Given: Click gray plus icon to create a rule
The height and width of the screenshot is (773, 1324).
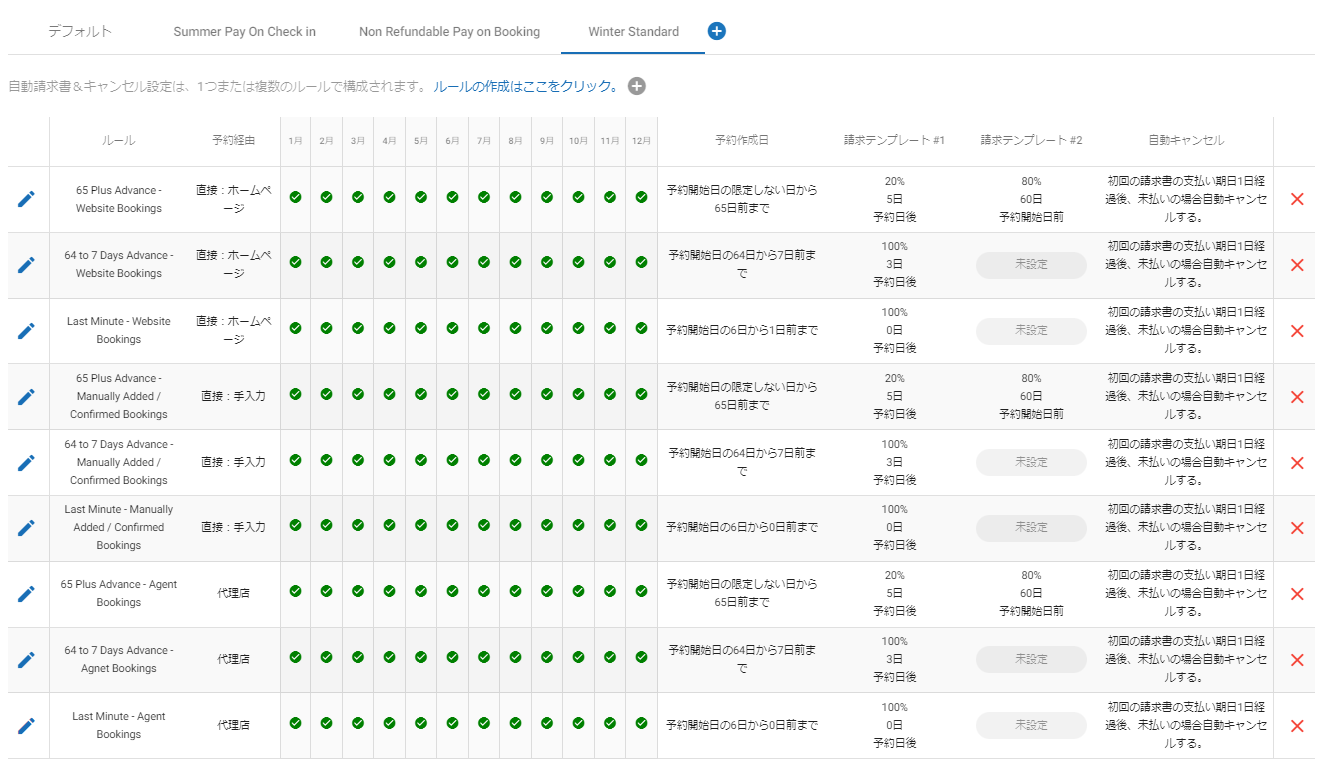Looking at the screenshot, I should [637, 86].
